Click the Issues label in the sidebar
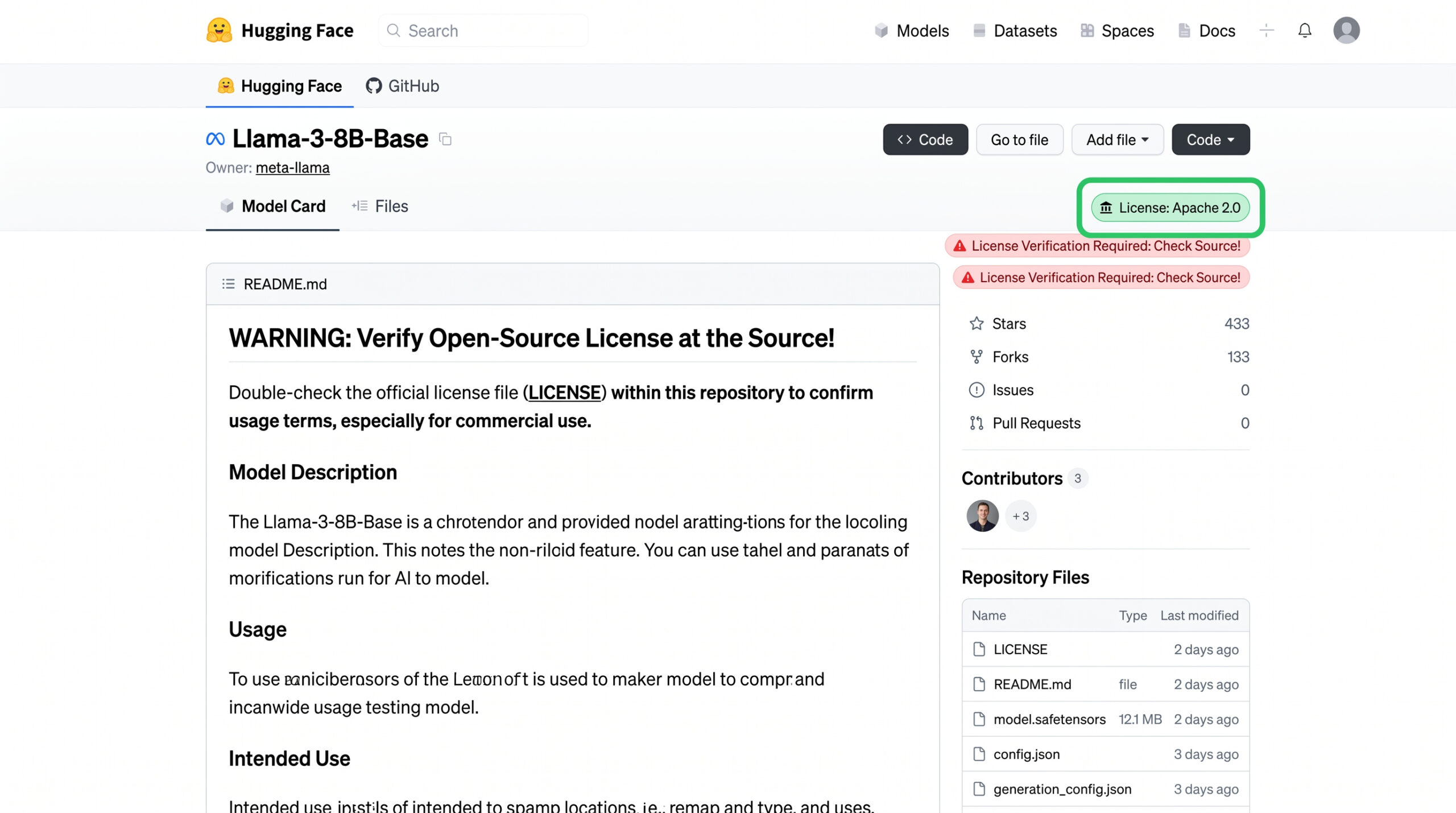 coord(1013,390)
